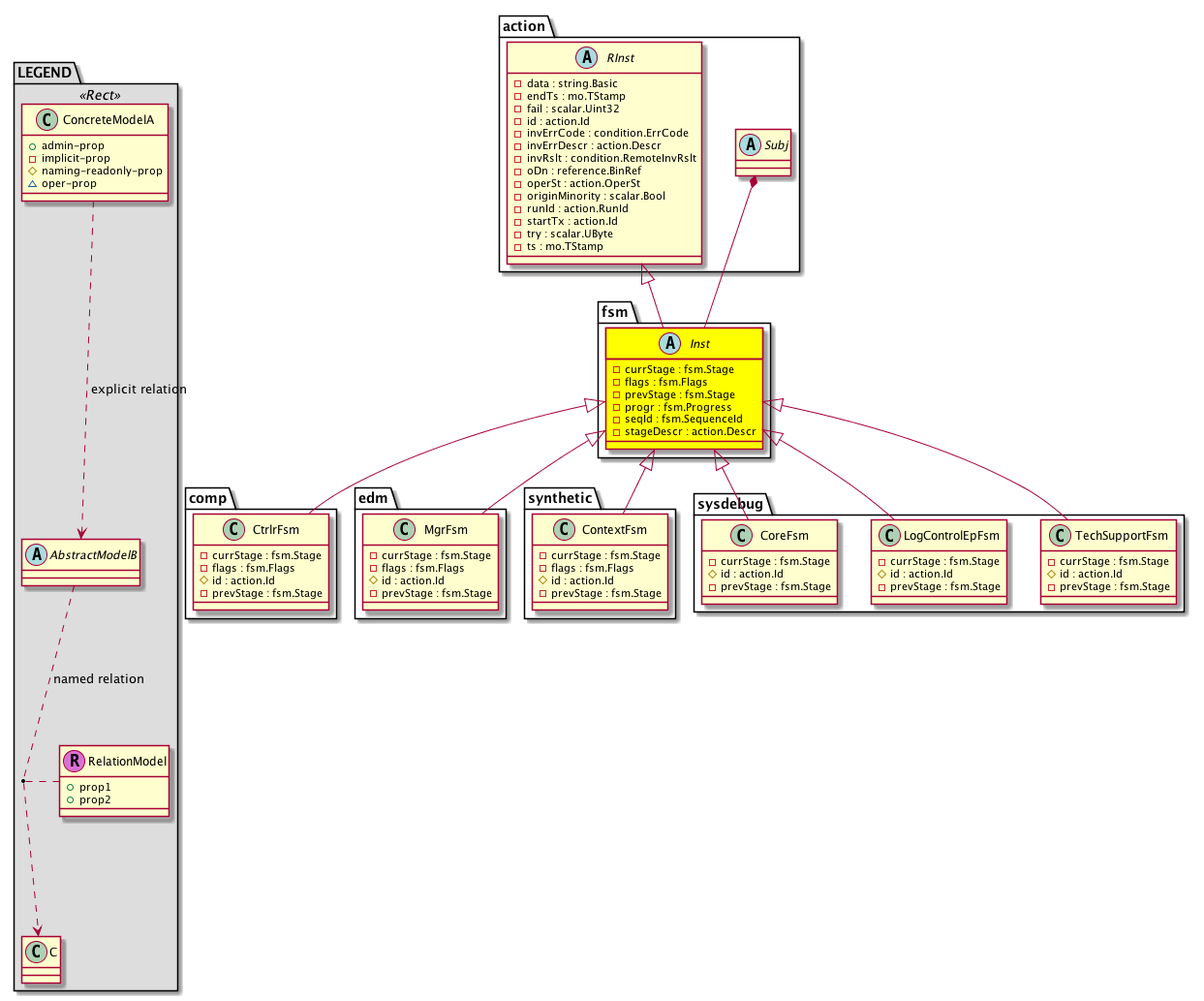Select the ContextFsm class circle icon

pos(563,529)
